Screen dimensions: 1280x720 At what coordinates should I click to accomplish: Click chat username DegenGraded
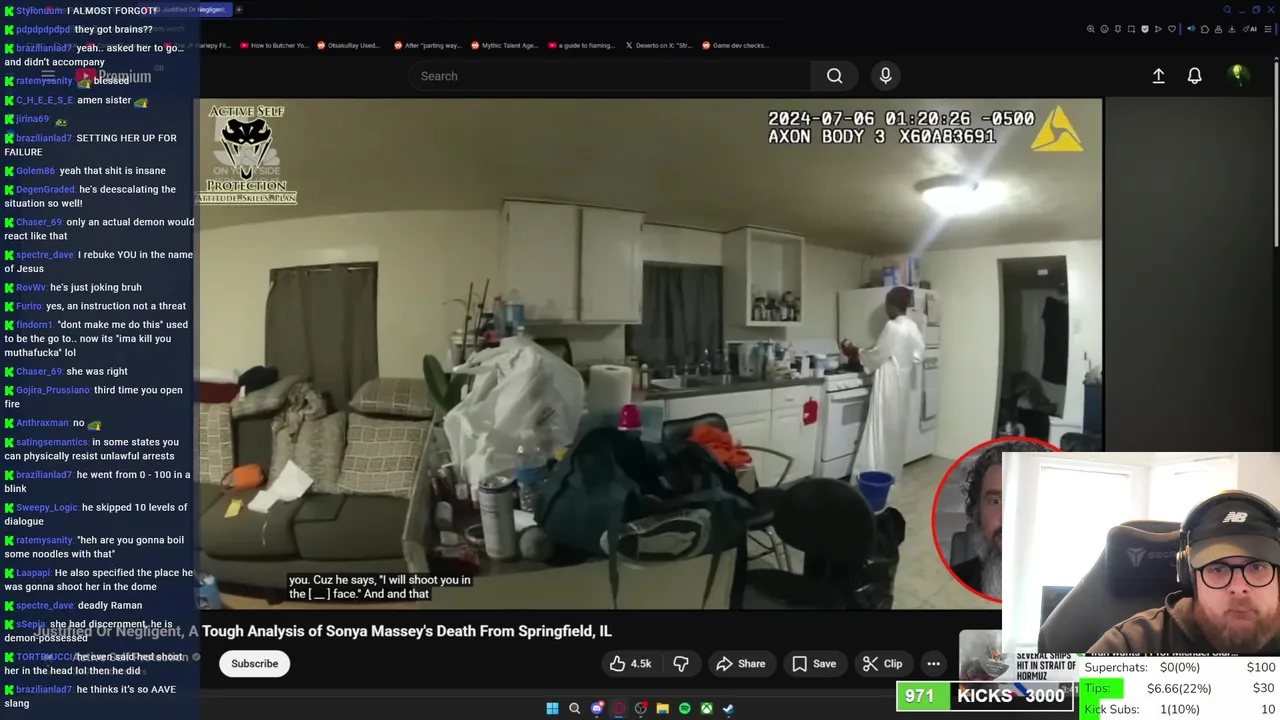tap(45, 190)
